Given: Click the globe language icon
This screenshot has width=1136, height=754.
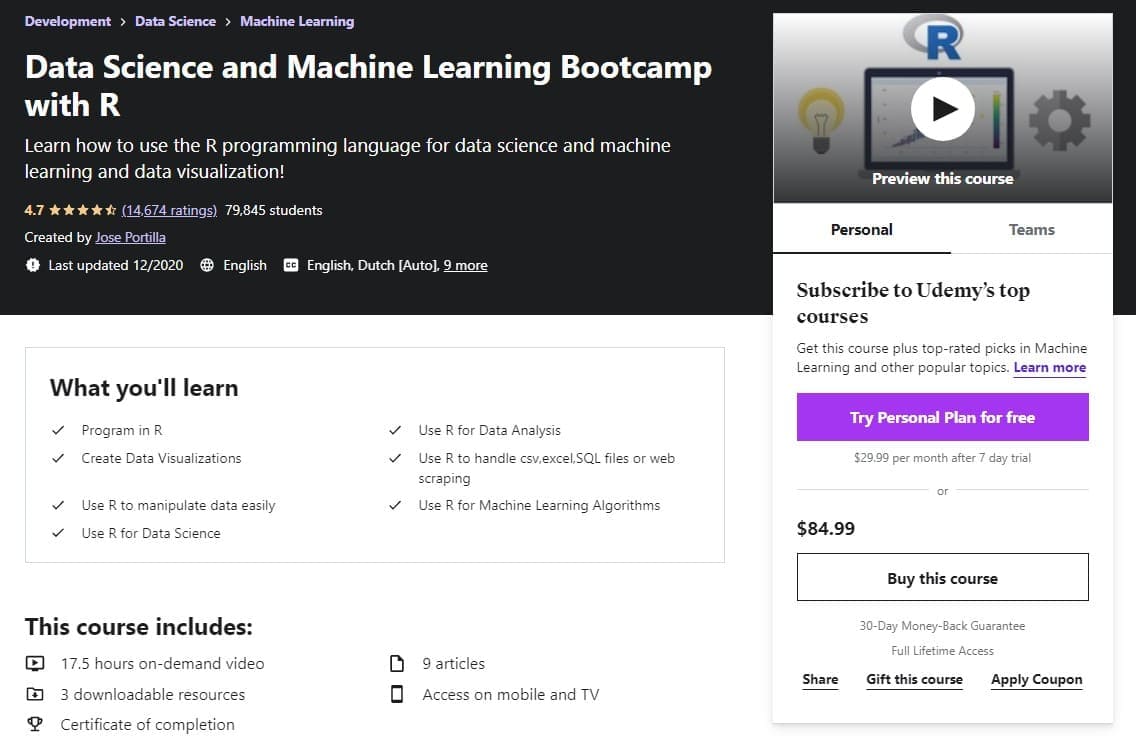Looking at the screenshot, I should click(x=207, y=265).
